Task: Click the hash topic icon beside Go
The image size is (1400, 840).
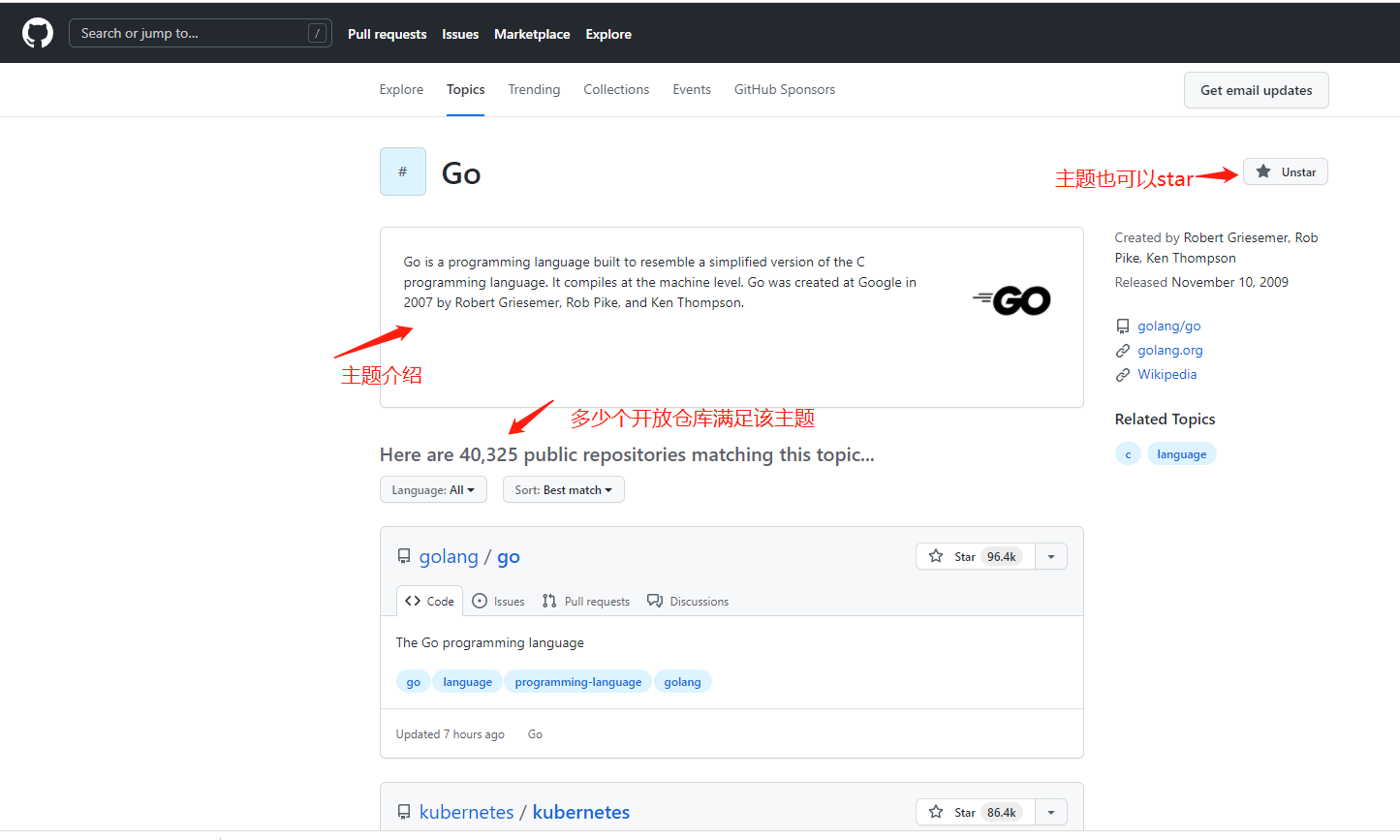Action: [x=403, y=171]
